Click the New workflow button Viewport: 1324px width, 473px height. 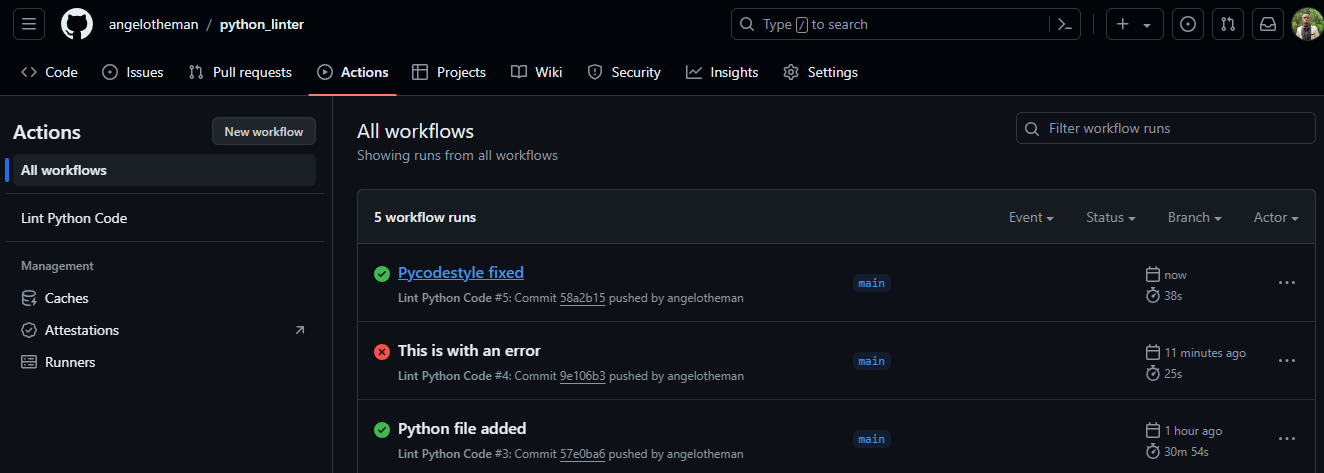263,132
